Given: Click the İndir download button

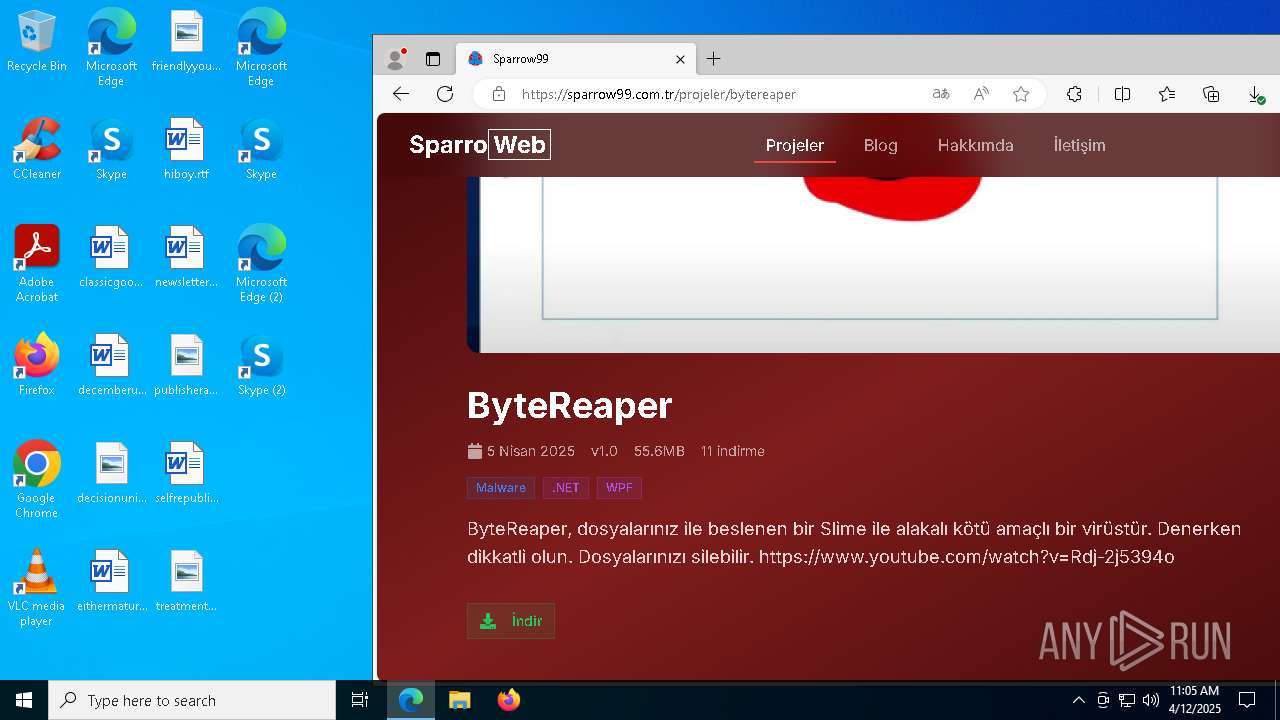Looking at the screenshot, I should coord(511,621).
